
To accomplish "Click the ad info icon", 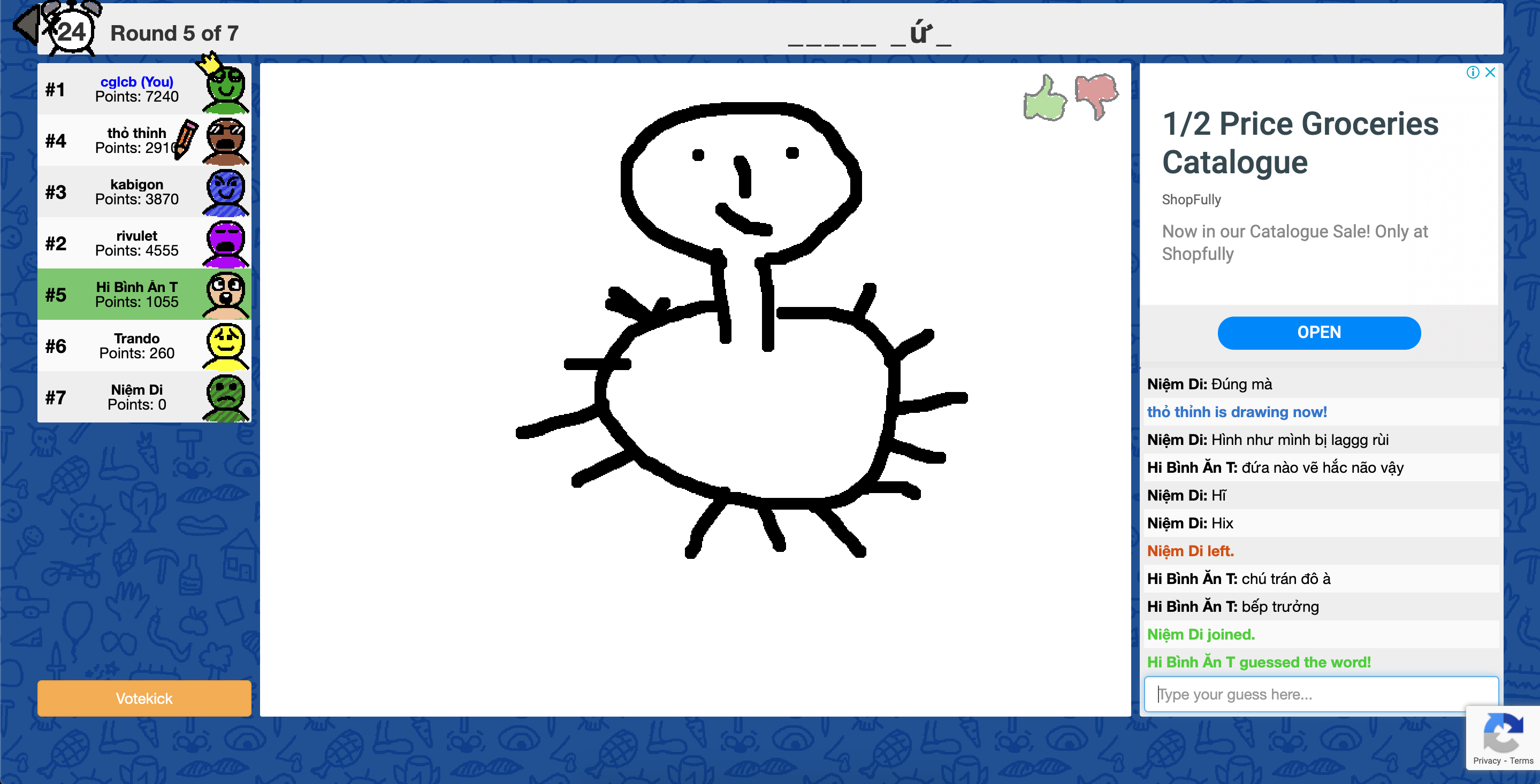I will point(1473,72).
